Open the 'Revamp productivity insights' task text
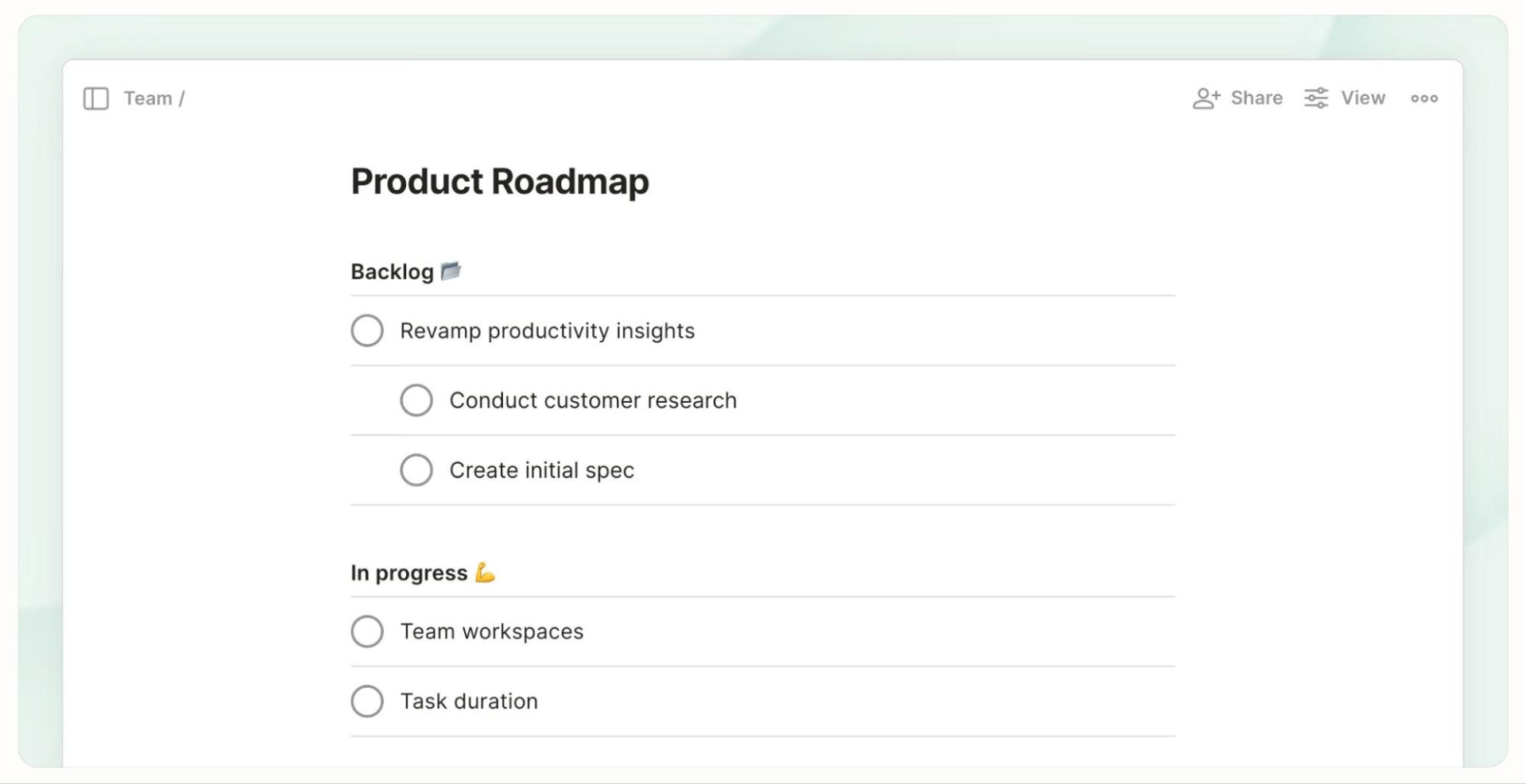The height and width of the screenshot is (784, 1526). coord(547,331)
